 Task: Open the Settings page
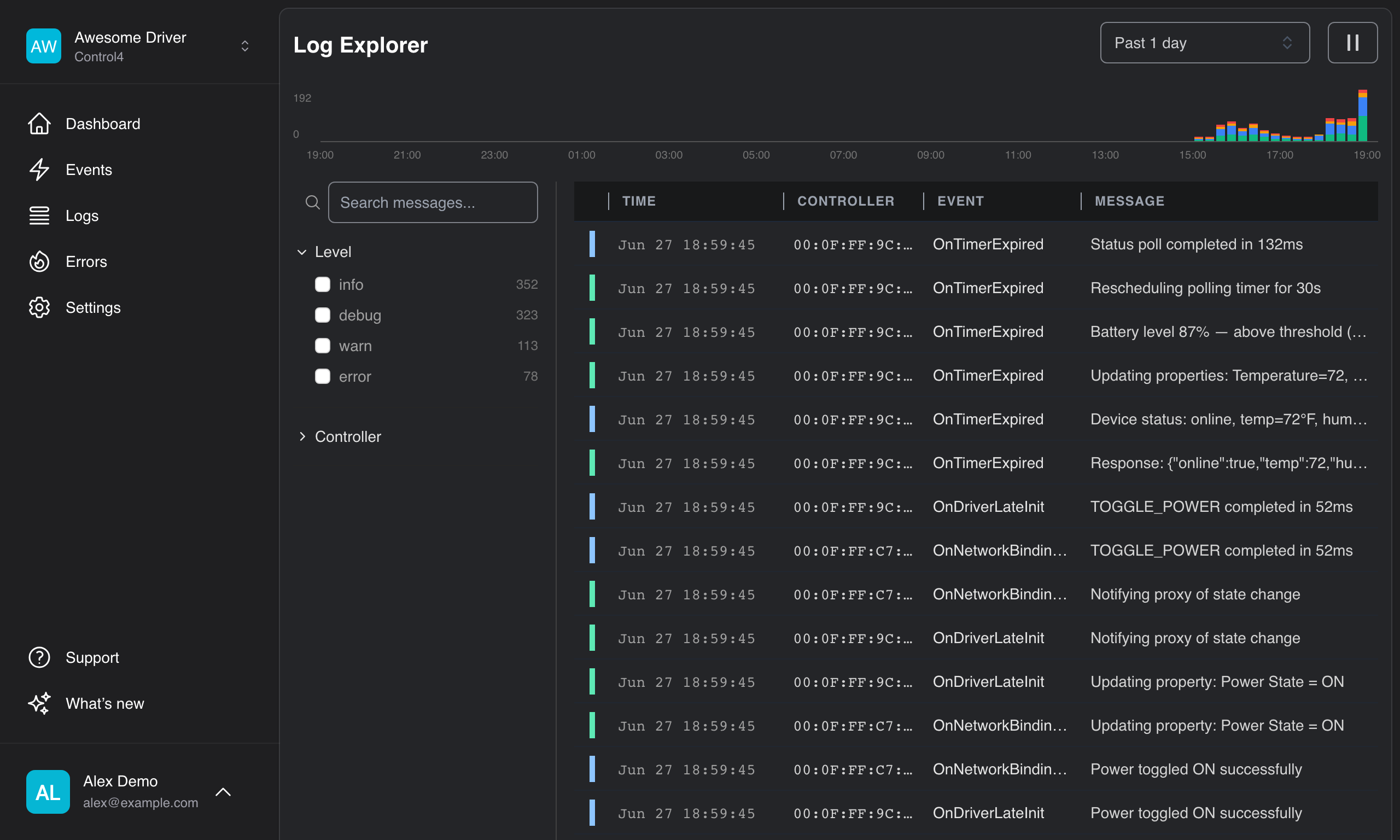[x=93, y=307]
